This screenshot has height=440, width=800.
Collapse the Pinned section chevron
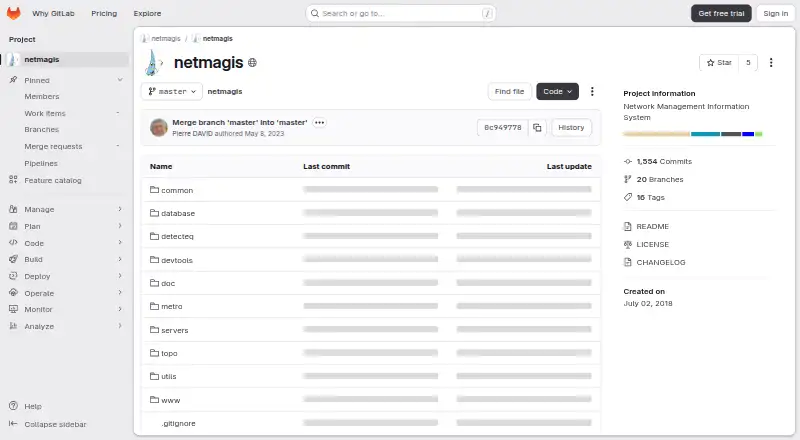120,80
